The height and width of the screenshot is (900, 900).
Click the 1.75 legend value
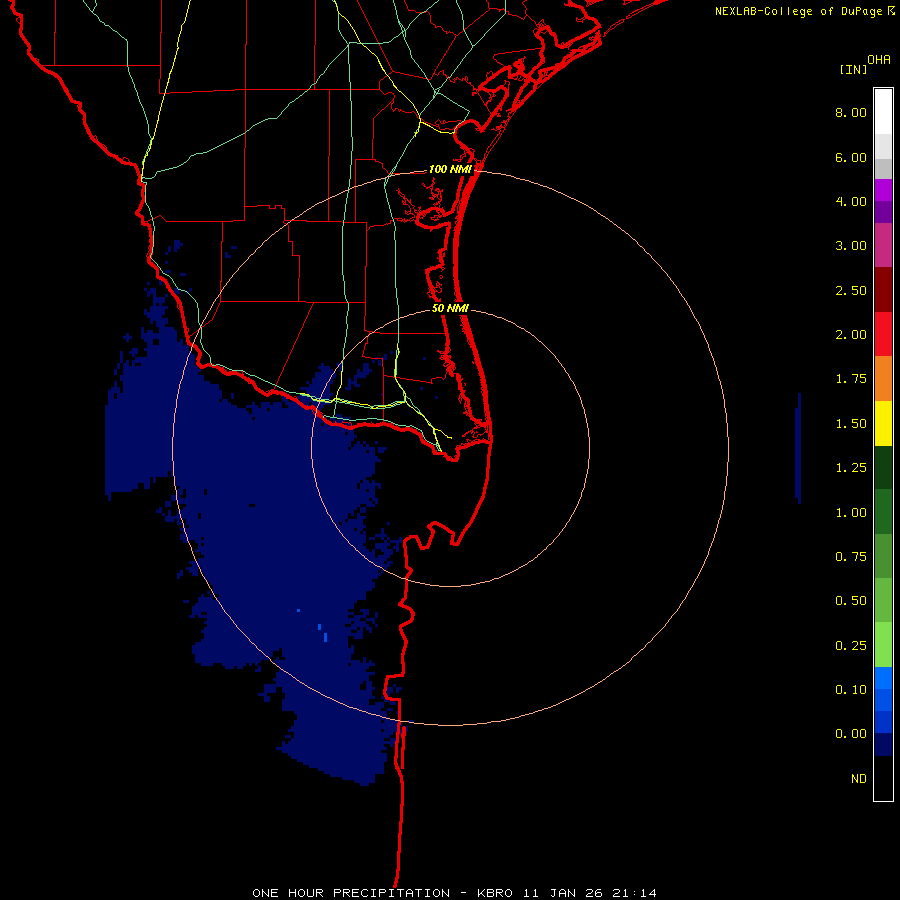(x=851, y=379)
